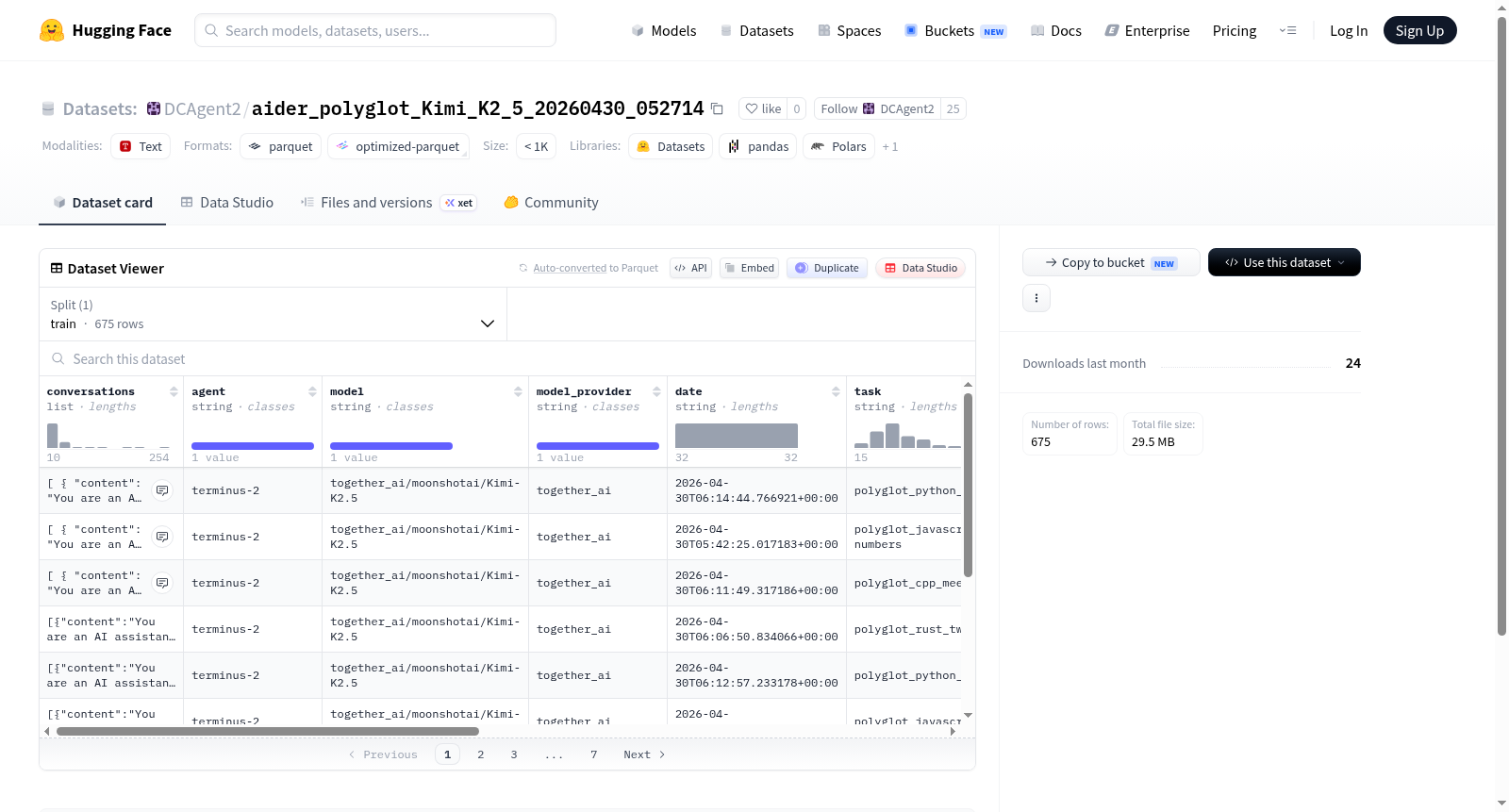Open chat view for polyglot_javascript row conversation
Screen dimensions: 1509x812
coord(162,537)
